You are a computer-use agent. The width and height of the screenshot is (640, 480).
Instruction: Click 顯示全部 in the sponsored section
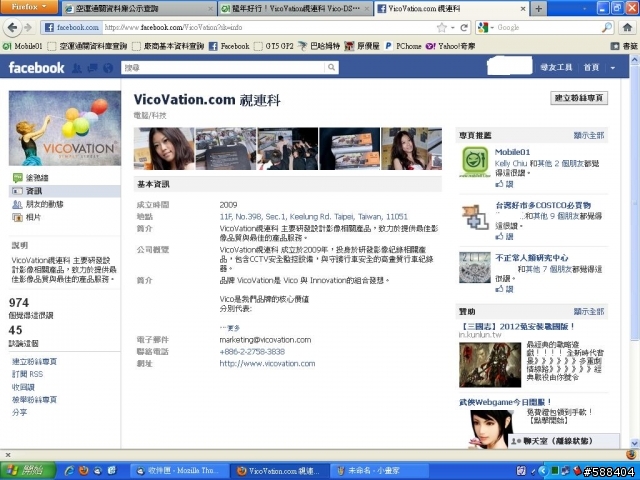click(x=589, y=311)
